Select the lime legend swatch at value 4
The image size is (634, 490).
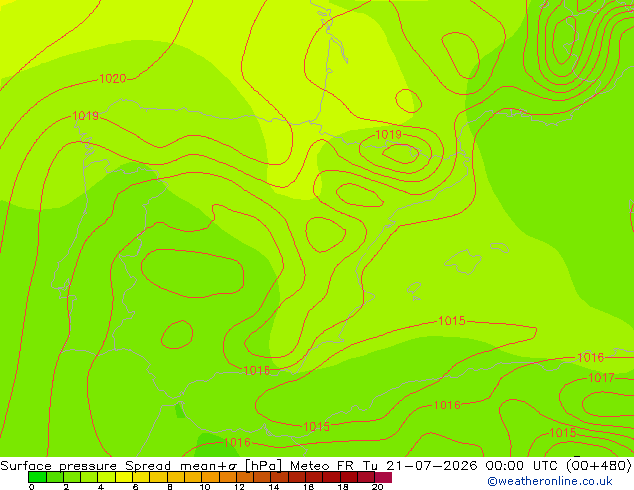tap(106, 477)
